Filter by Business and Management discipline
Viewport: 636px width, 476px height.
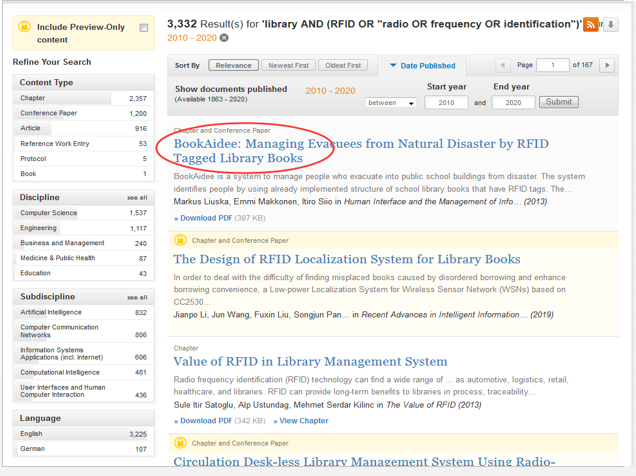(x=84, y=243)
